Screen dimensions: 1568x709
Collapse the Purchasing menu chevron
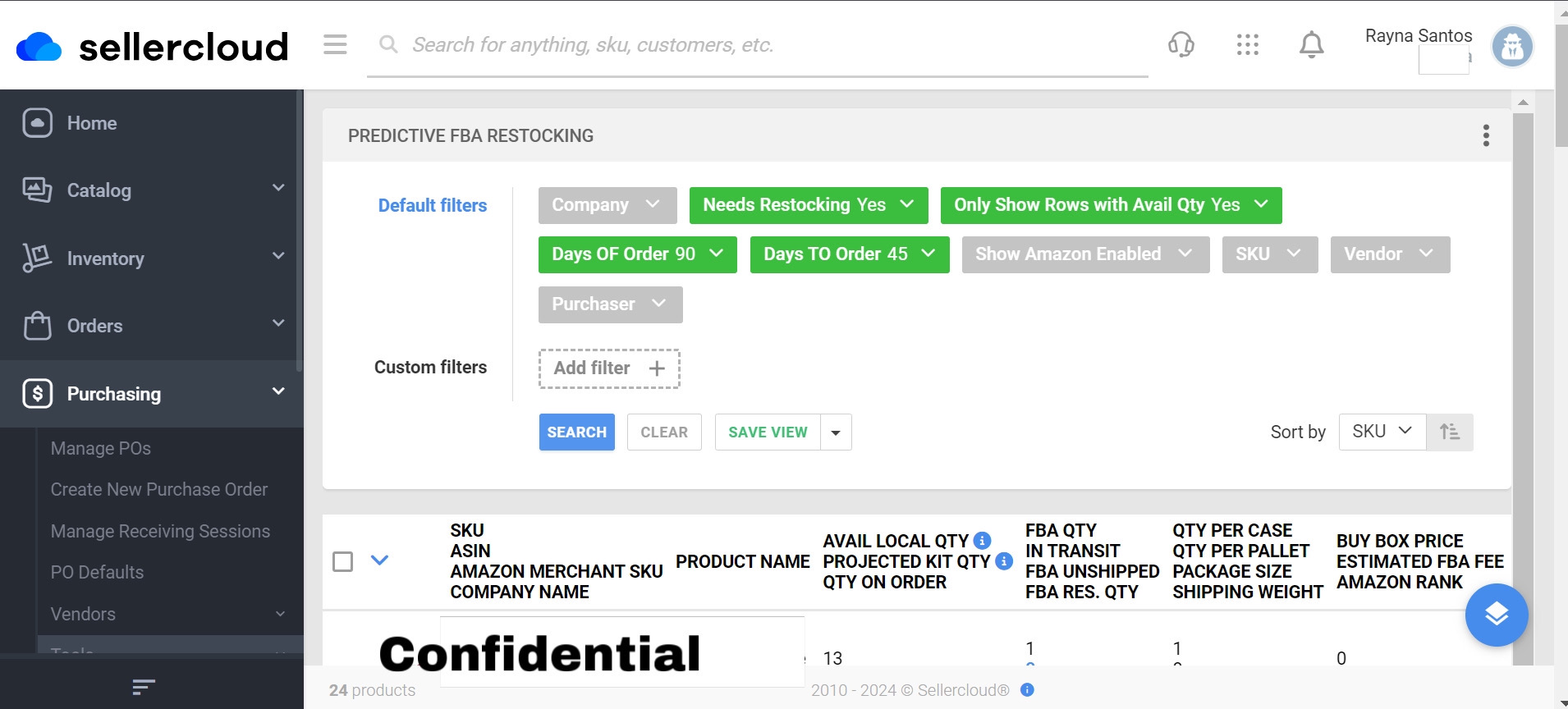pos(278,391)
